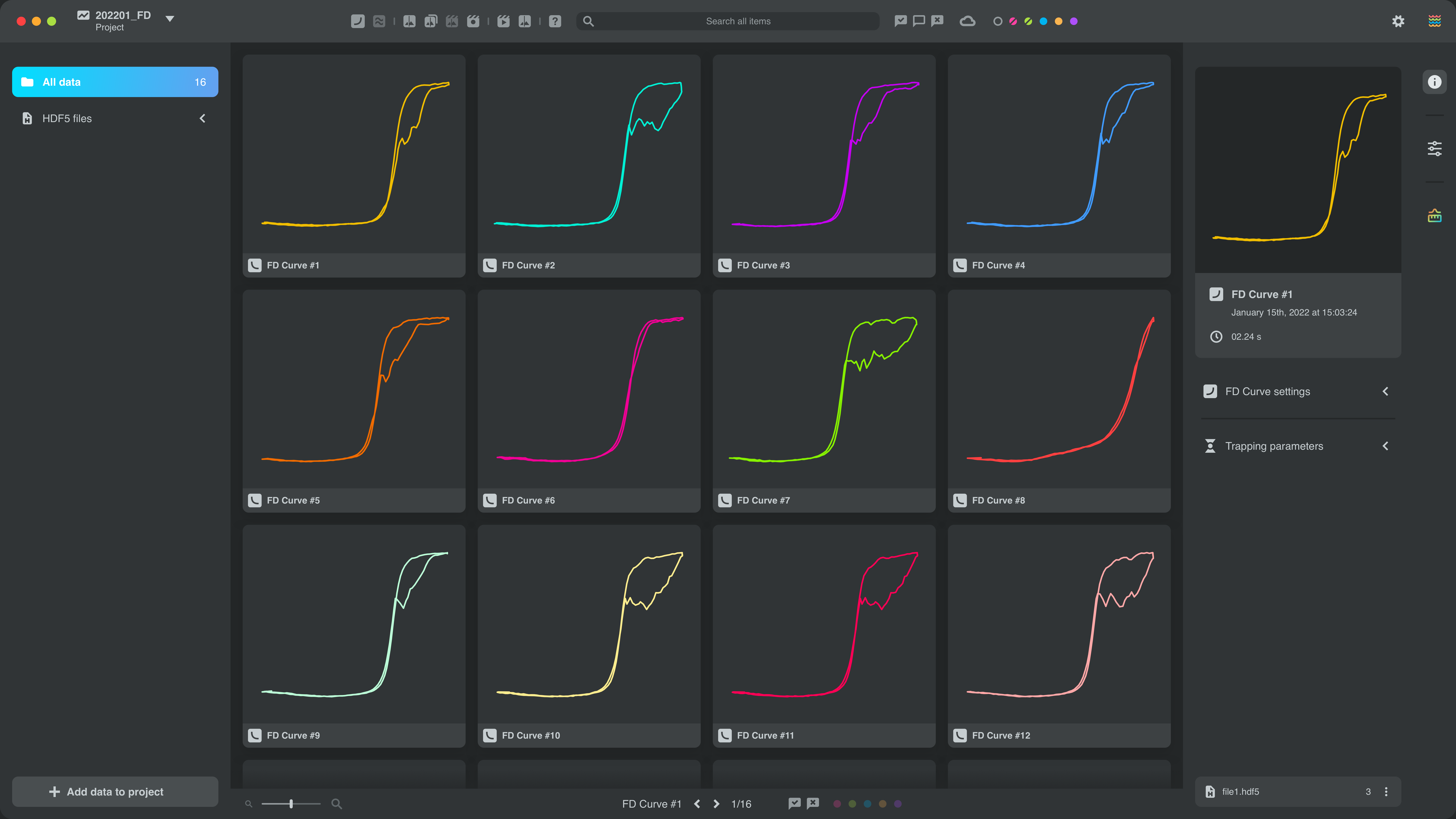Go to next curve with right arrow
Screen dimensions: 1456x819
[x=716, y=804]
